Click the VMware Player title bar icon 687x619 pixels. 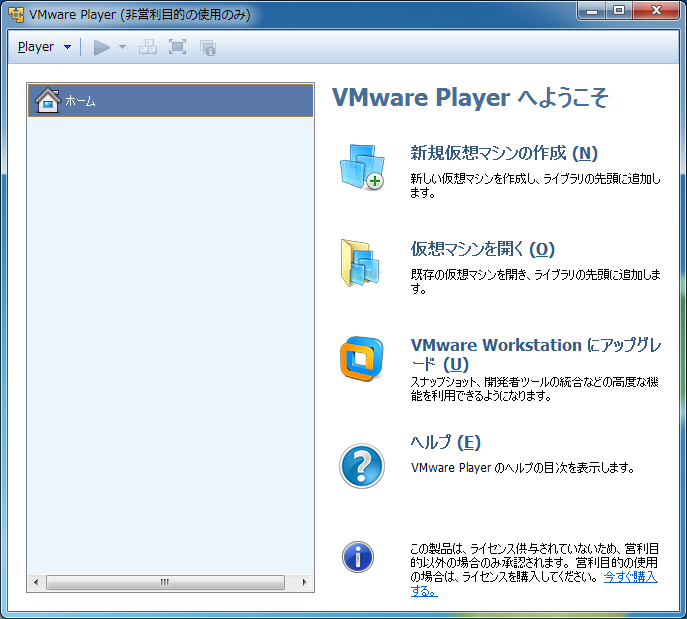coord(16,14)
